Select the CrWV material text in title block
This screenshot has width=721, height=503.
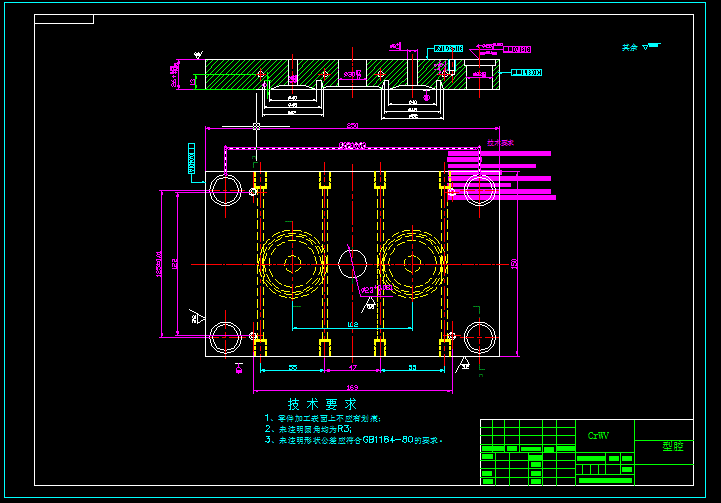tap(598, 435)
